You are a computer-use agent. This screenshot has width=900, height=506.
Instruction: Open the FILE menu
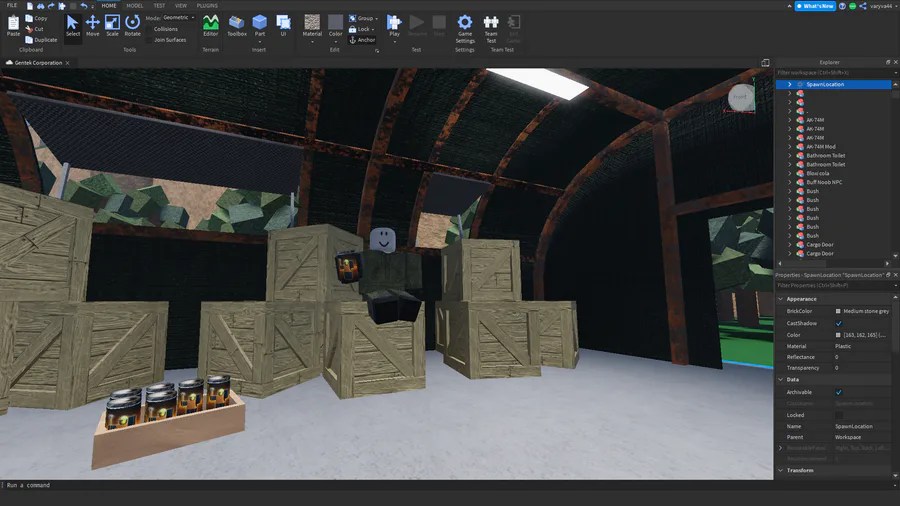point(11,6)
